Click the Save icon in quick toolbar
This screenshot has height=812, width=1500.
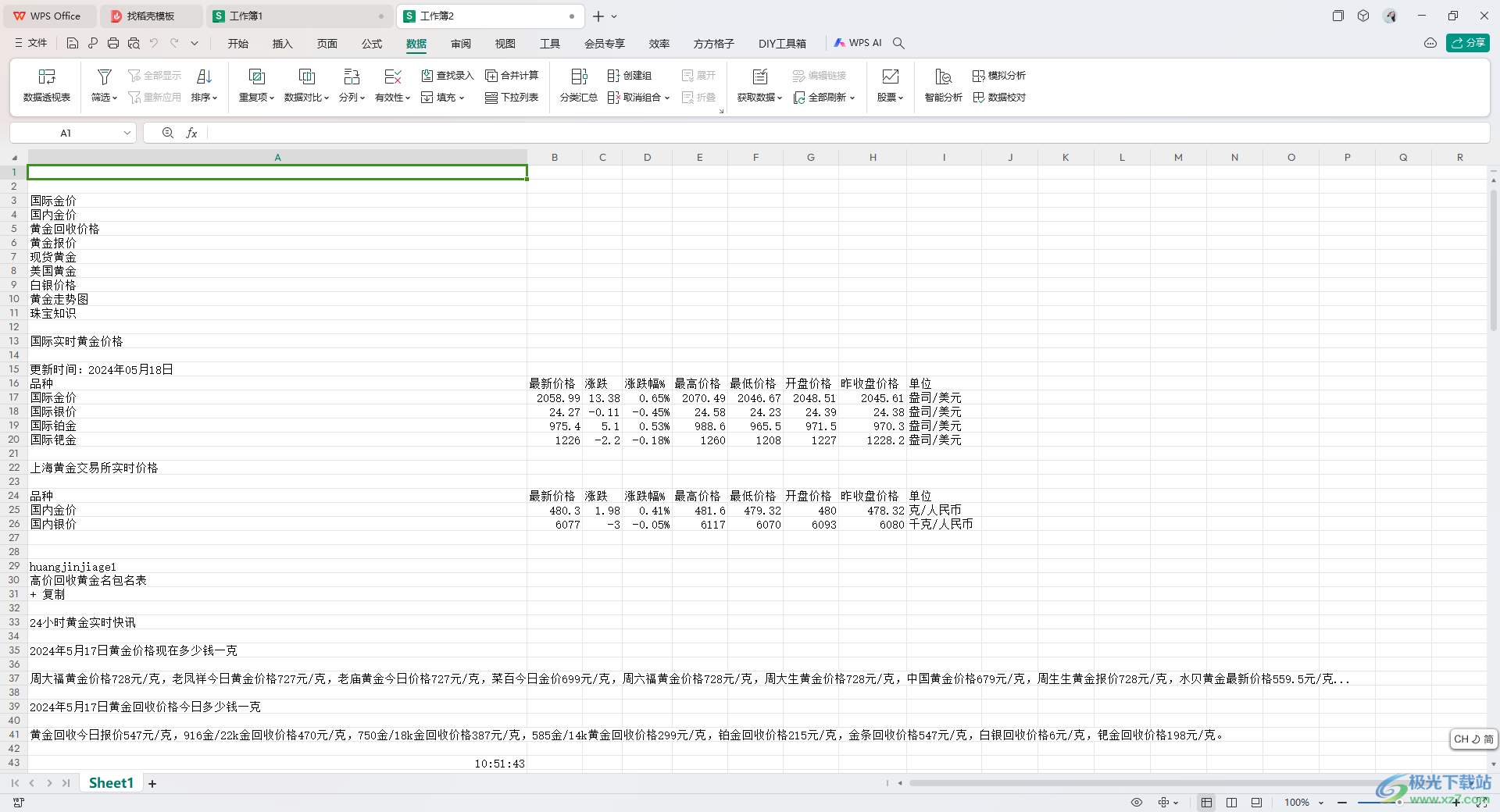point(73,44)
